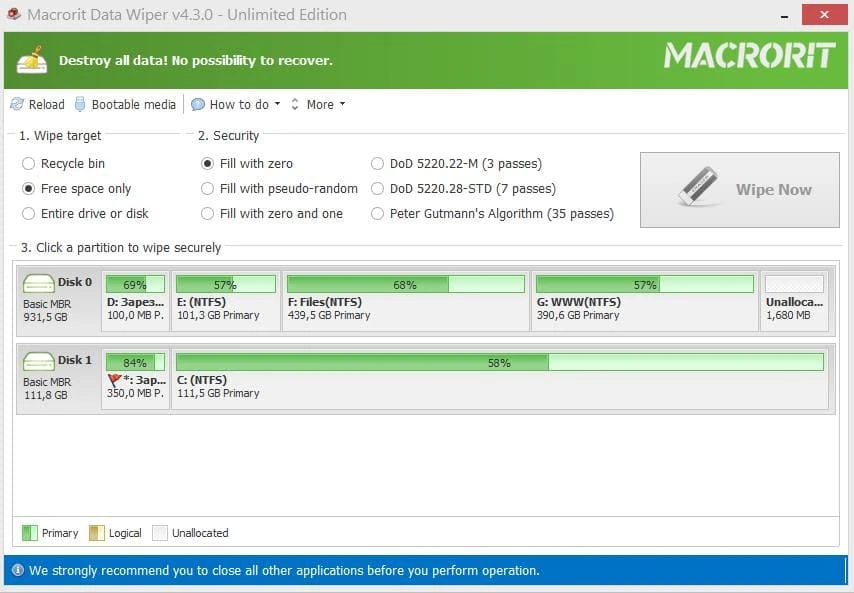Click the 57% usage bar of G: WWW
This screenshot has width=854, height=593.
click(x=645, y=284)
